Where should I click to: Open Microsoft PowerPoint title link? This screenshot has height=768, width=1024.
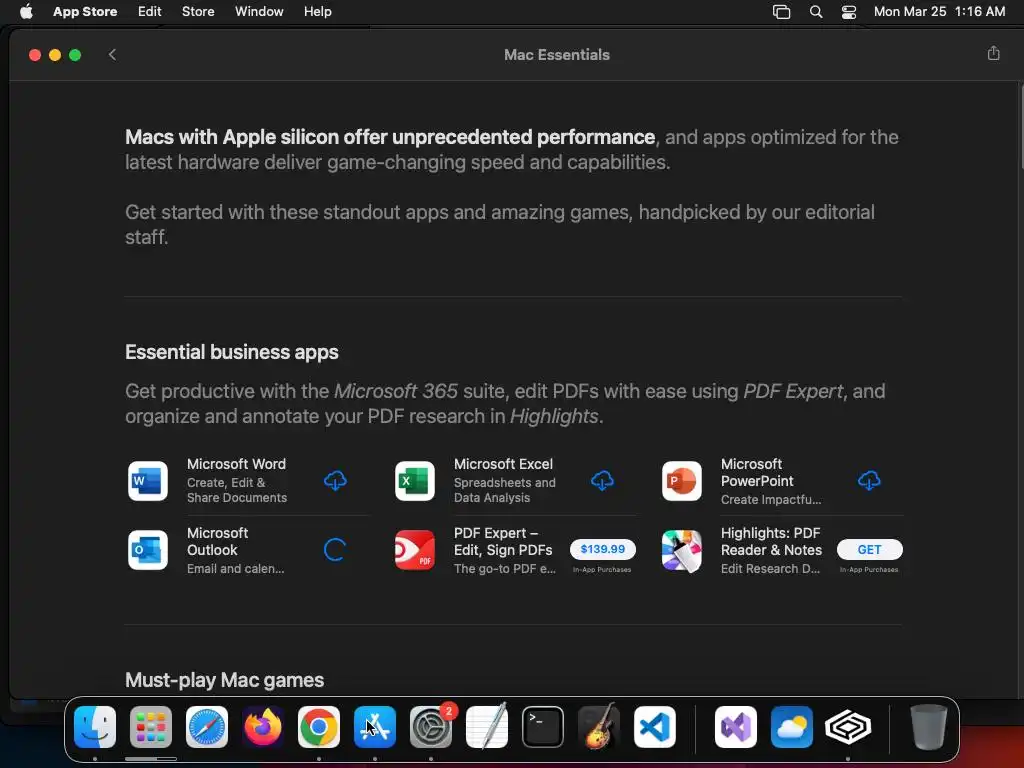pyautogui.click(x=757, y=473)
